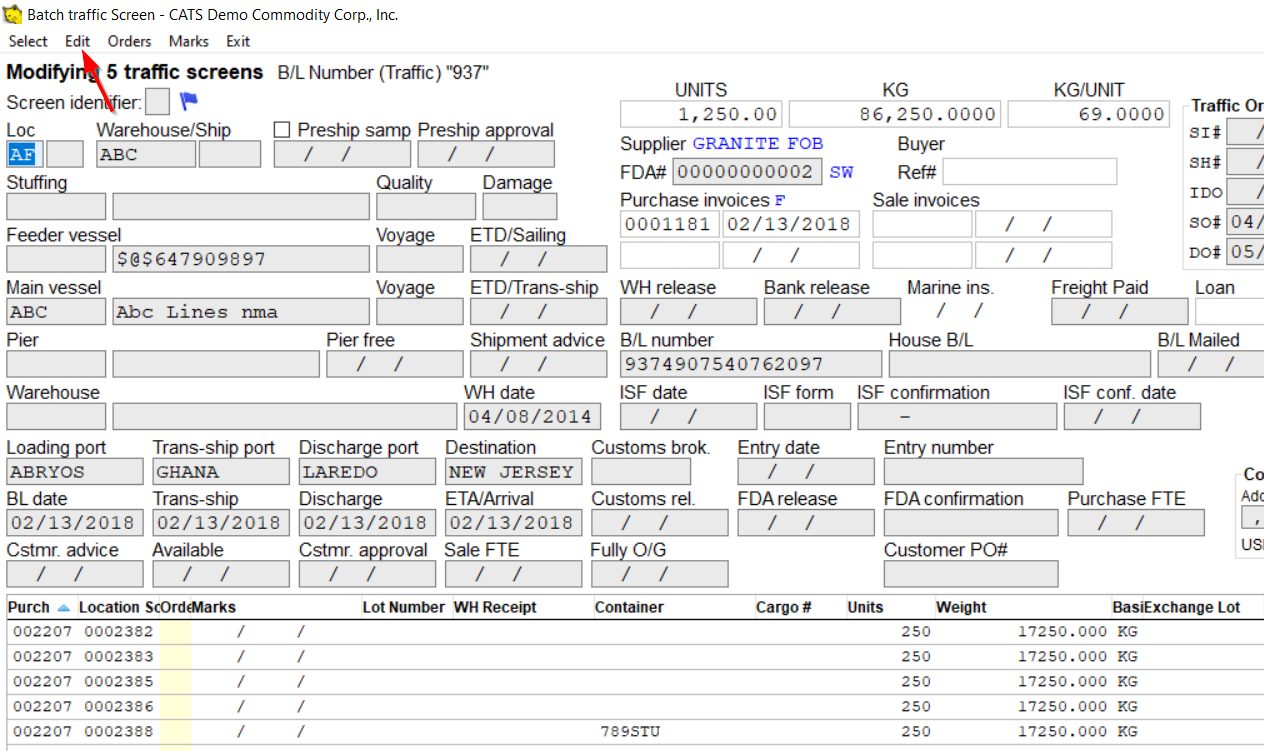This screenshot has width=1264, height=751.
Task: Click the House B/L input field
Action: pos(1020,364)
